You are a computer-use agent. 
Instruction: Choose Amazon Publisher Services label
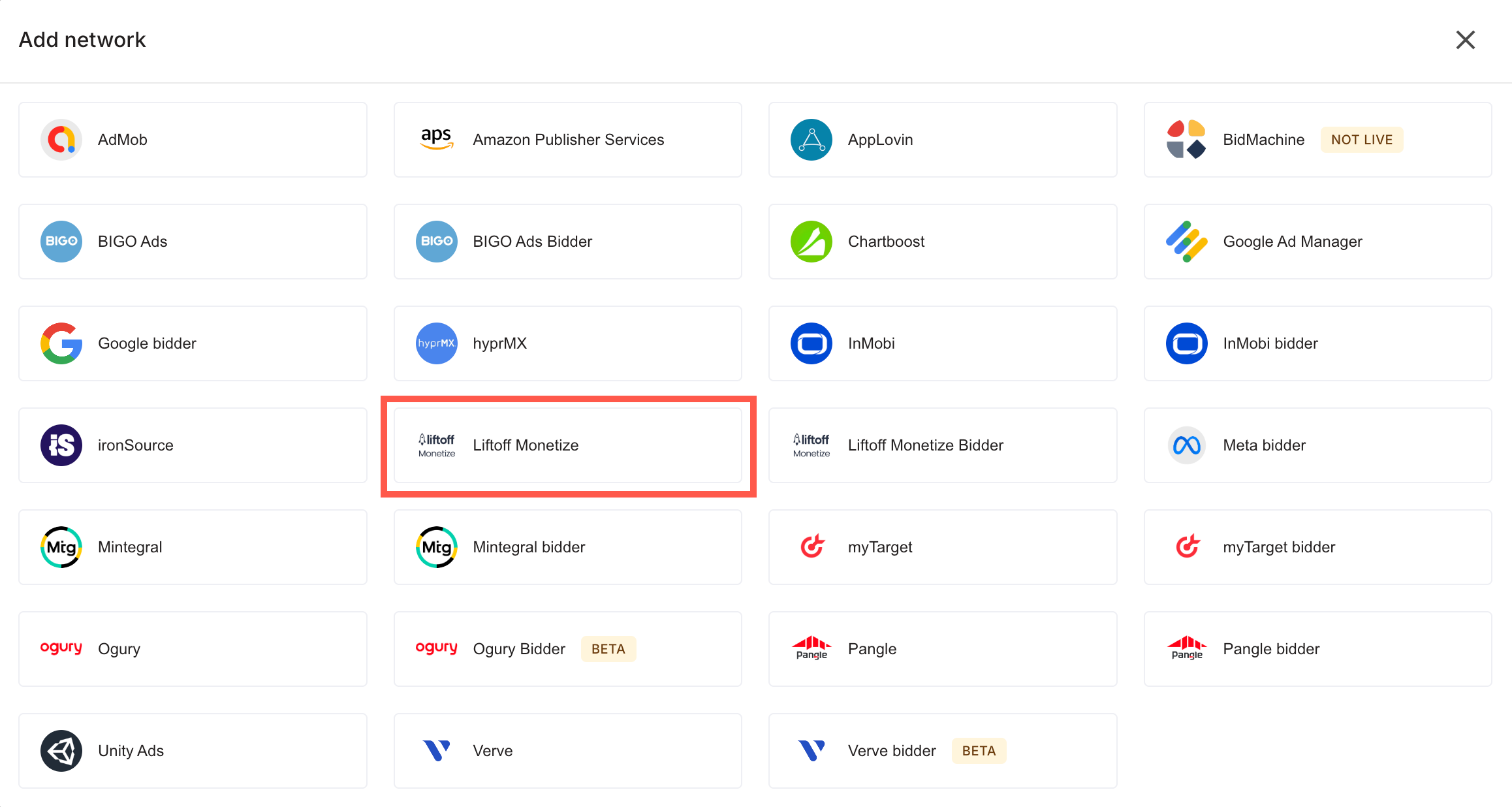click(x=569, y=140)
